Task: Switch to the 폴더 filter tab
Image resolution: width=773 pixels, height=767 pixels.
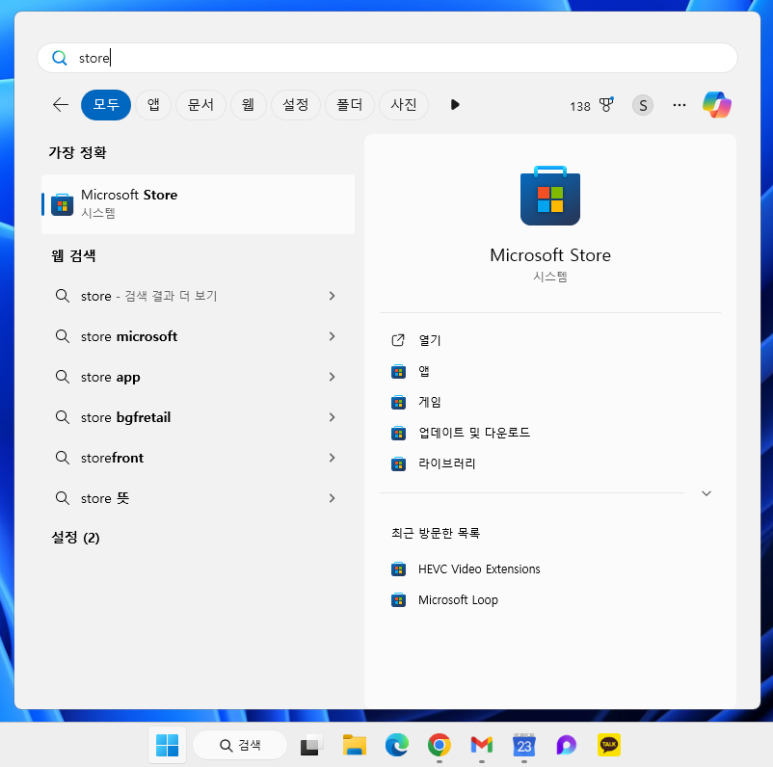Action: tap(349, 105)
